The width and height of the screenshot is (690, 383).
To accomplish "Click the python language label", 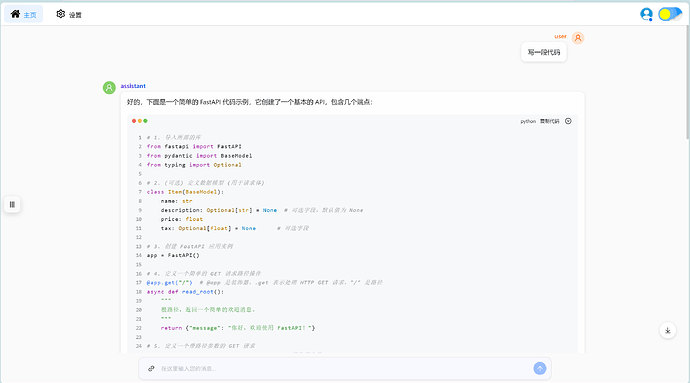I will point(528,121).
